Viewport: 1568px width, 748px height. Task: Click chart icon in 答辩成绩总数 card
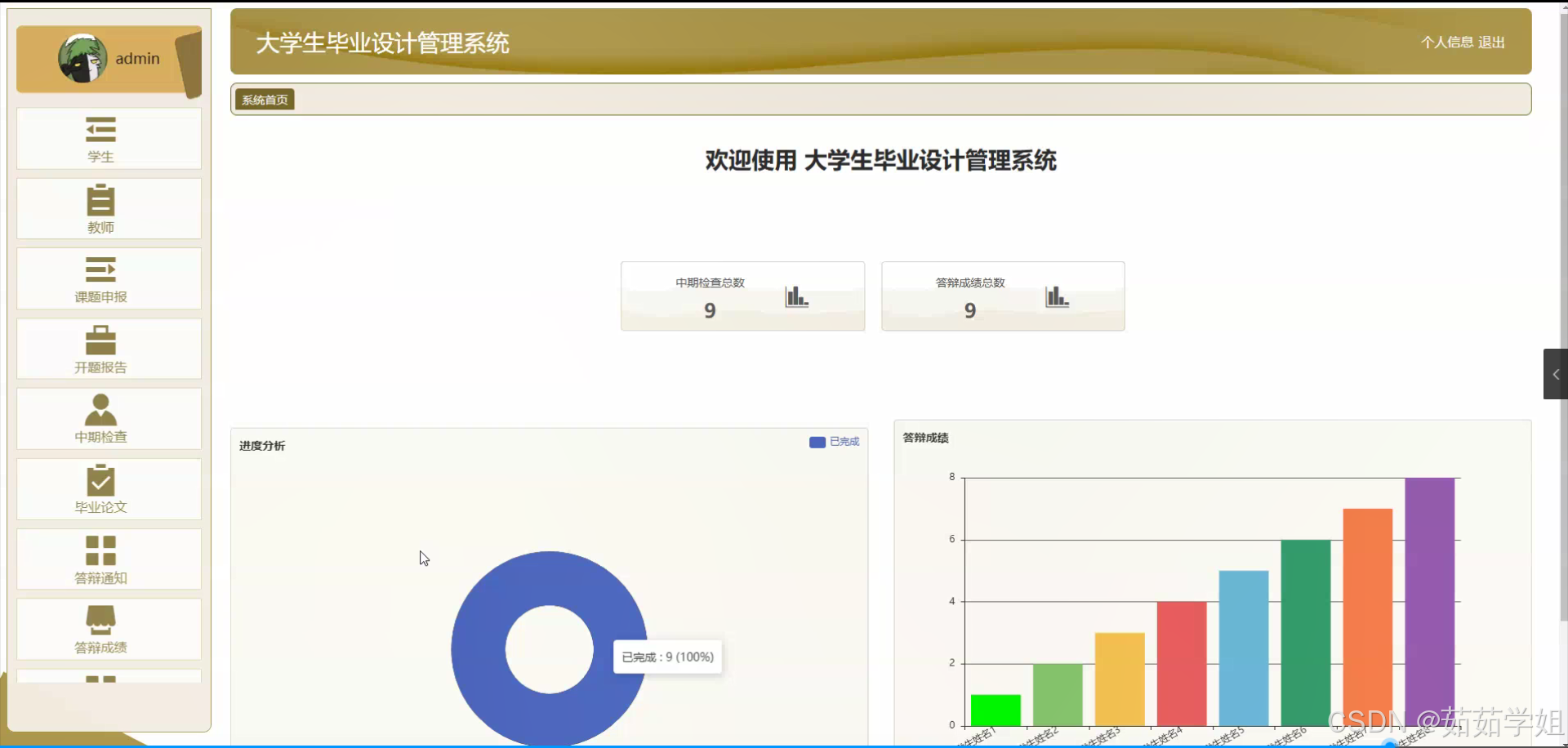coord(1057,296)
